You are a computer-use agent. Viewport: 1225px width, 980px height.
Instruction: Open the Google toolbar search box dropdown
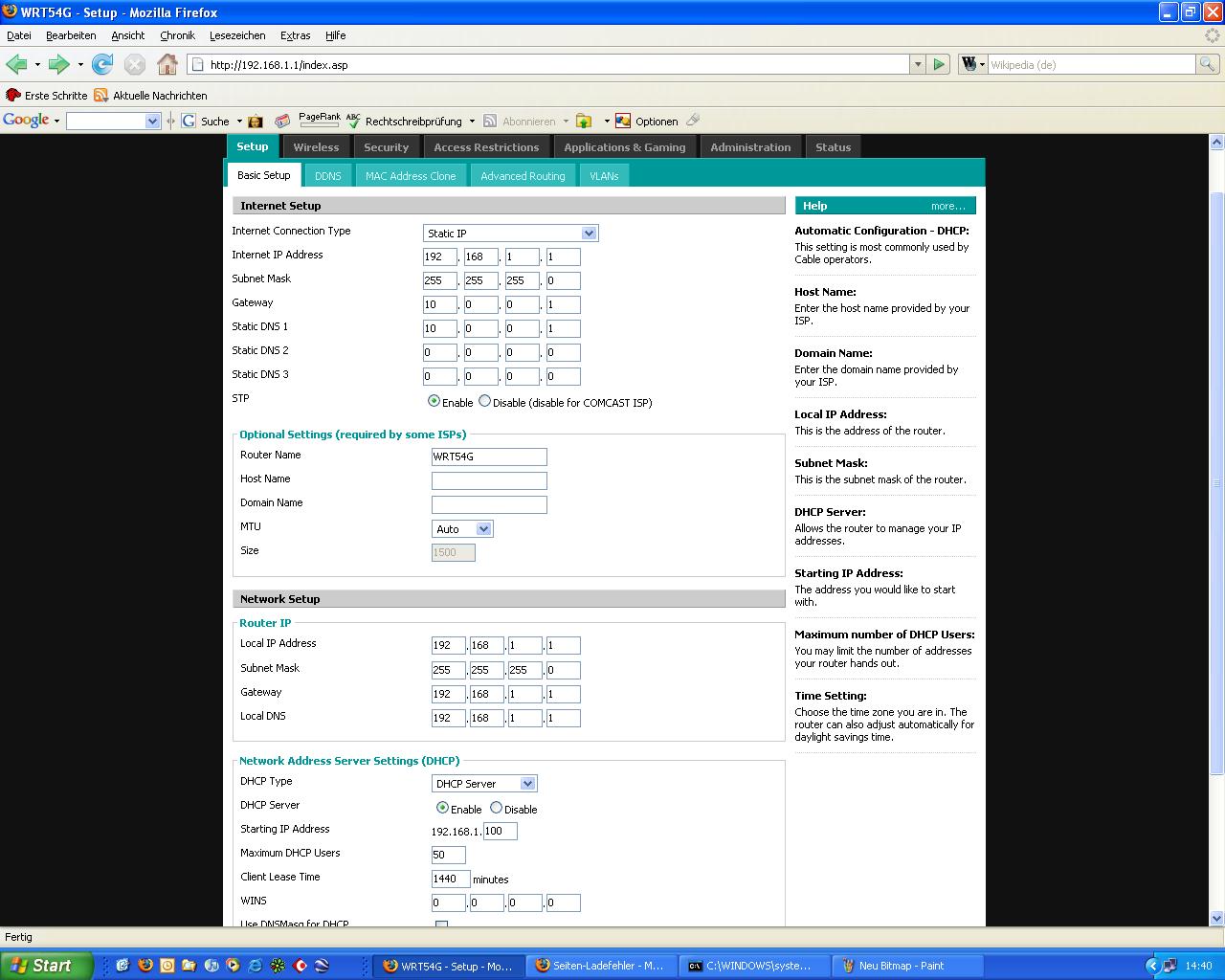point(152,121)
